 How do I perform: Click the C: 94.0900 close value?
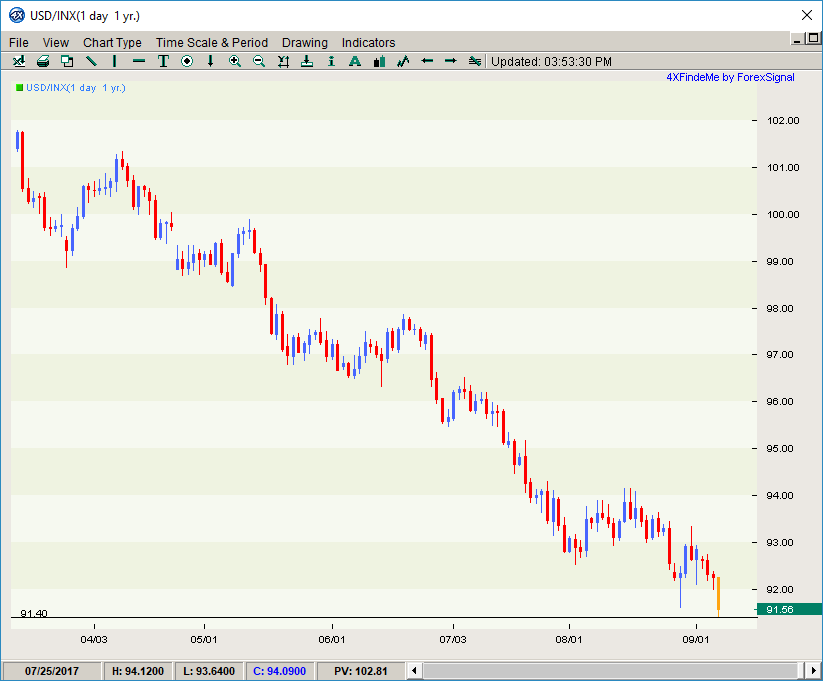(x=280, y=671)
